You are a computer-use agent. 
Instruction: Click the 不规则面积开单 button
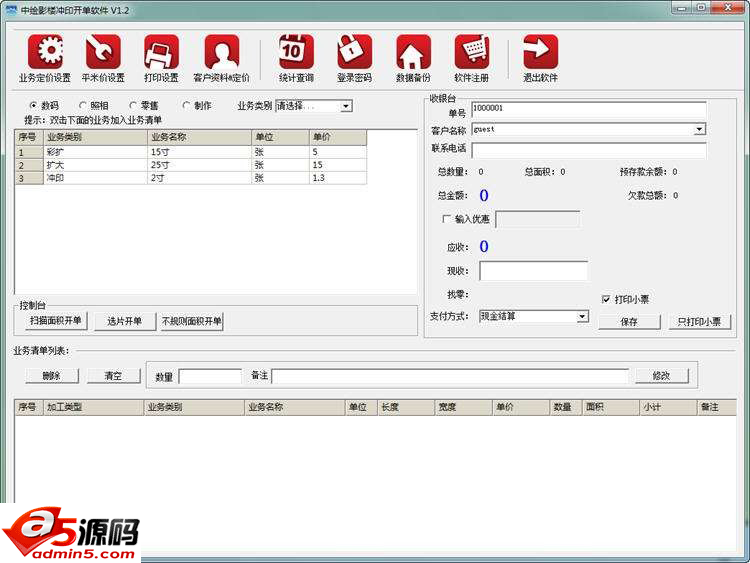[192, 321]
